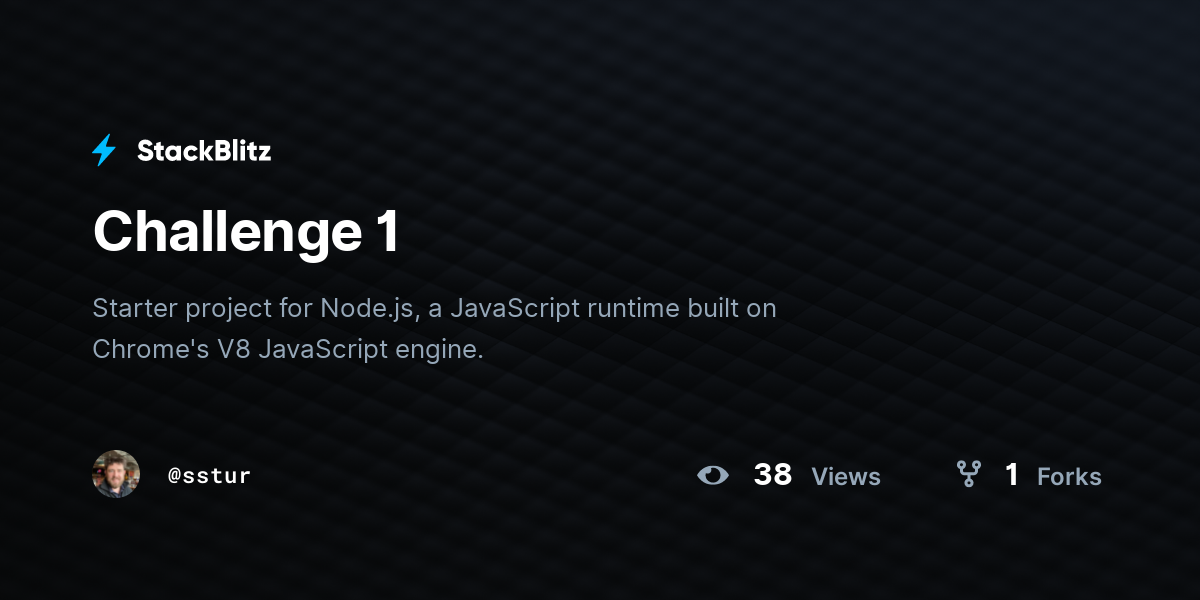
Task: Click the "Starter project for Node.js" description line
Action: click(x=434, y=308)
